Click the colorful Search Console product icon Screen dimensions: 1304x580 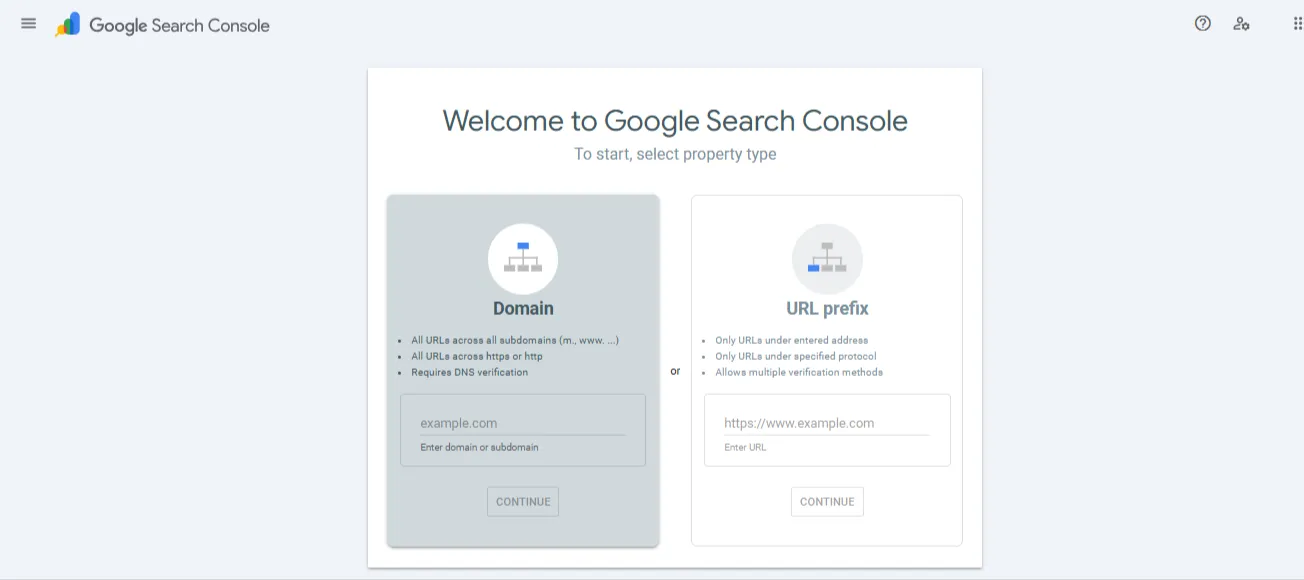(x=66, y=23)
